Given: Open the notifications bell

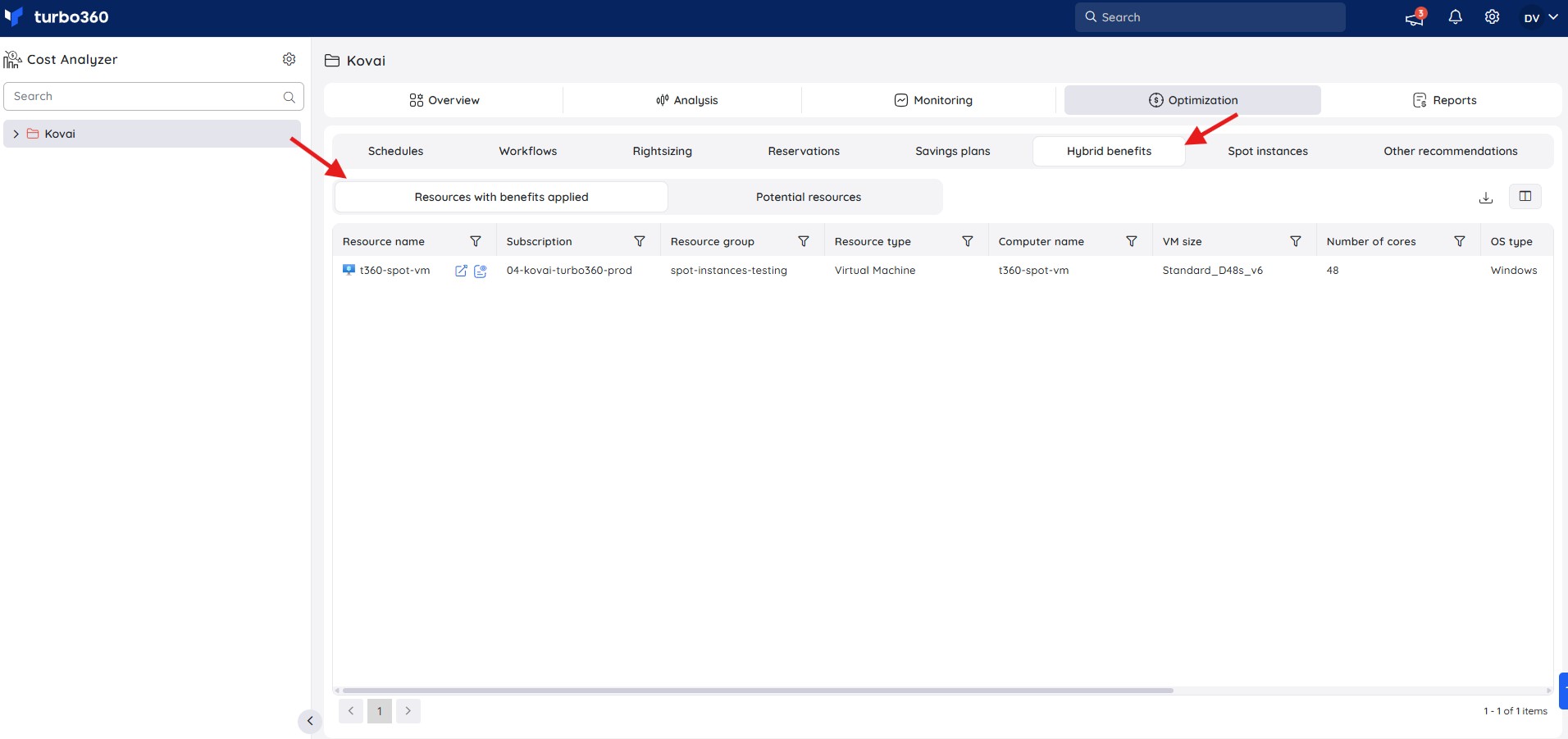Looking at the screenshot, I should (1456, 17).
